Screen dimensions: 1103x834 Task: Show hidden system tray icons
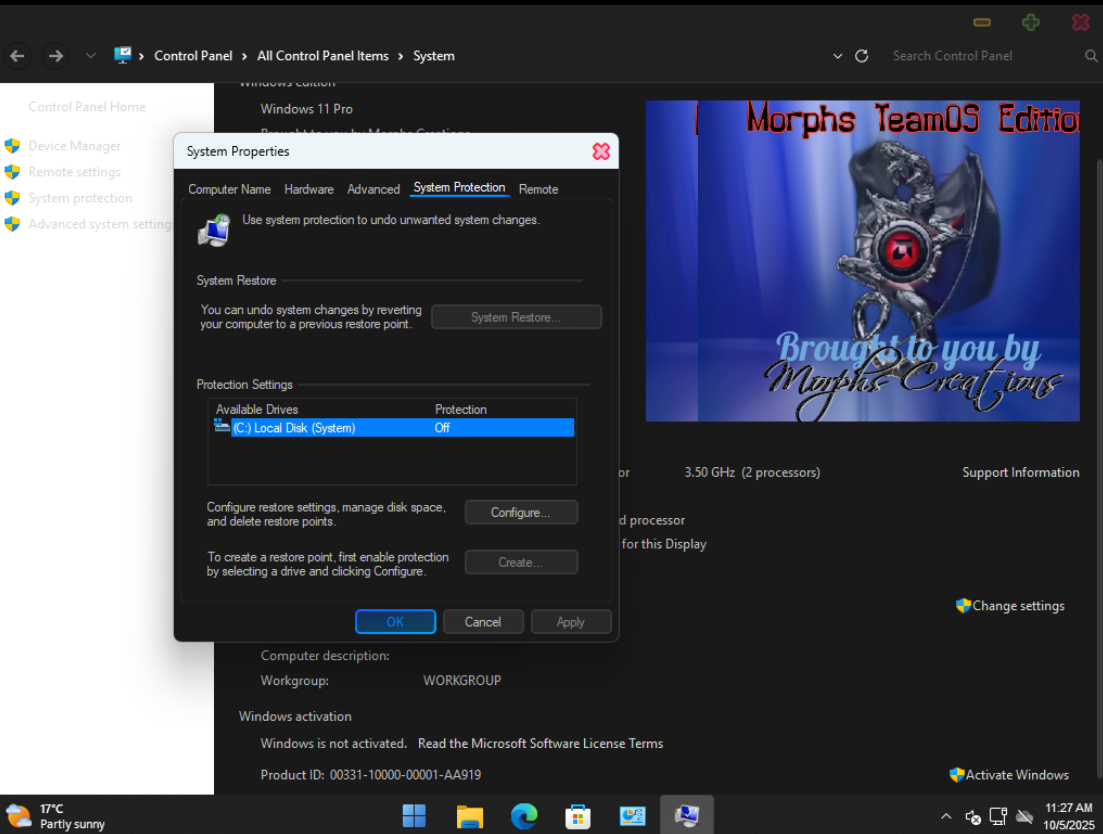(x=946, y=817)
